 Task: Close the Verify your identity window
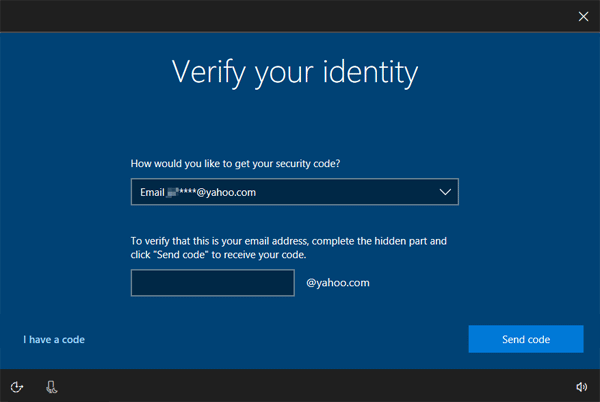point(583,15)
